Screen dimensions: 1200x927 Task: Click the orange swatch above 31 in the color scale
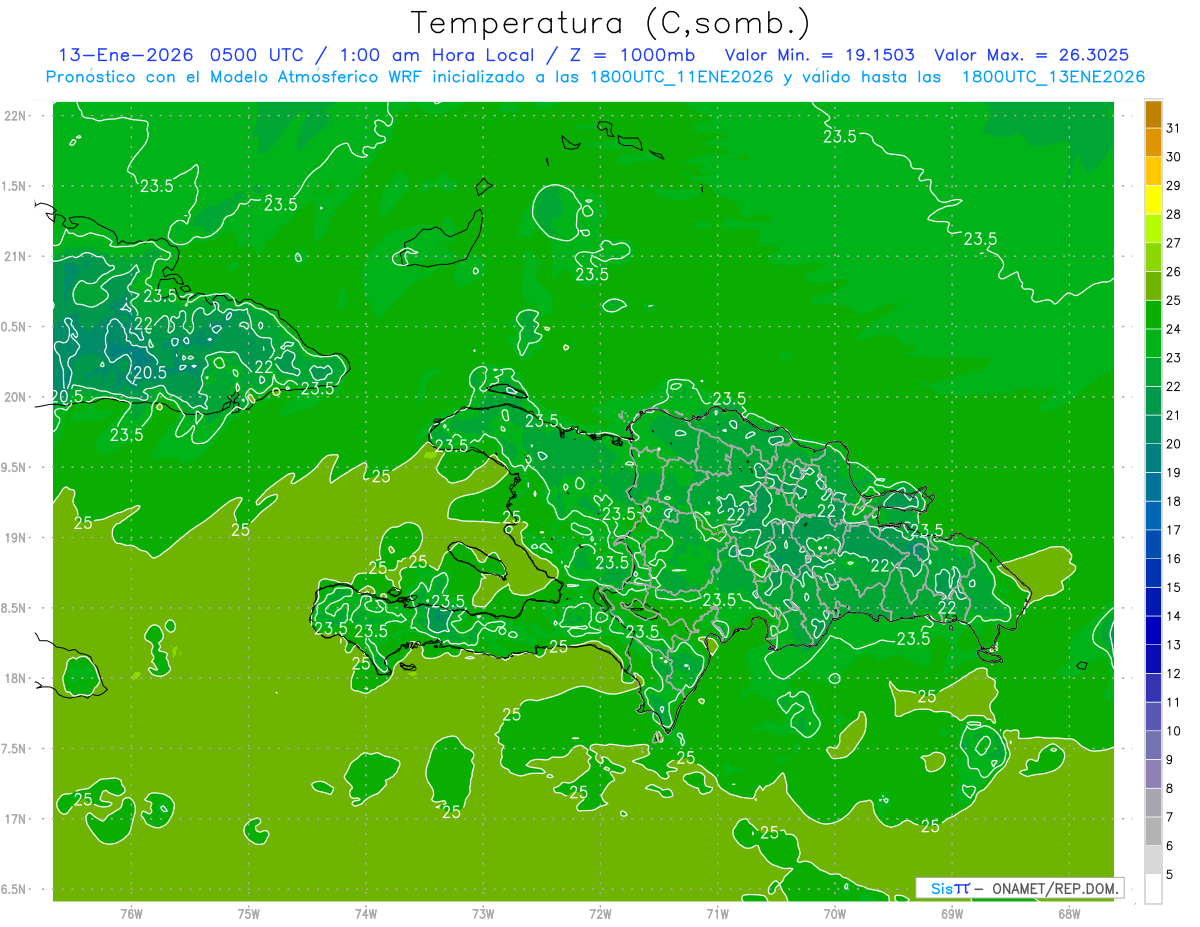click(1153, 115)
